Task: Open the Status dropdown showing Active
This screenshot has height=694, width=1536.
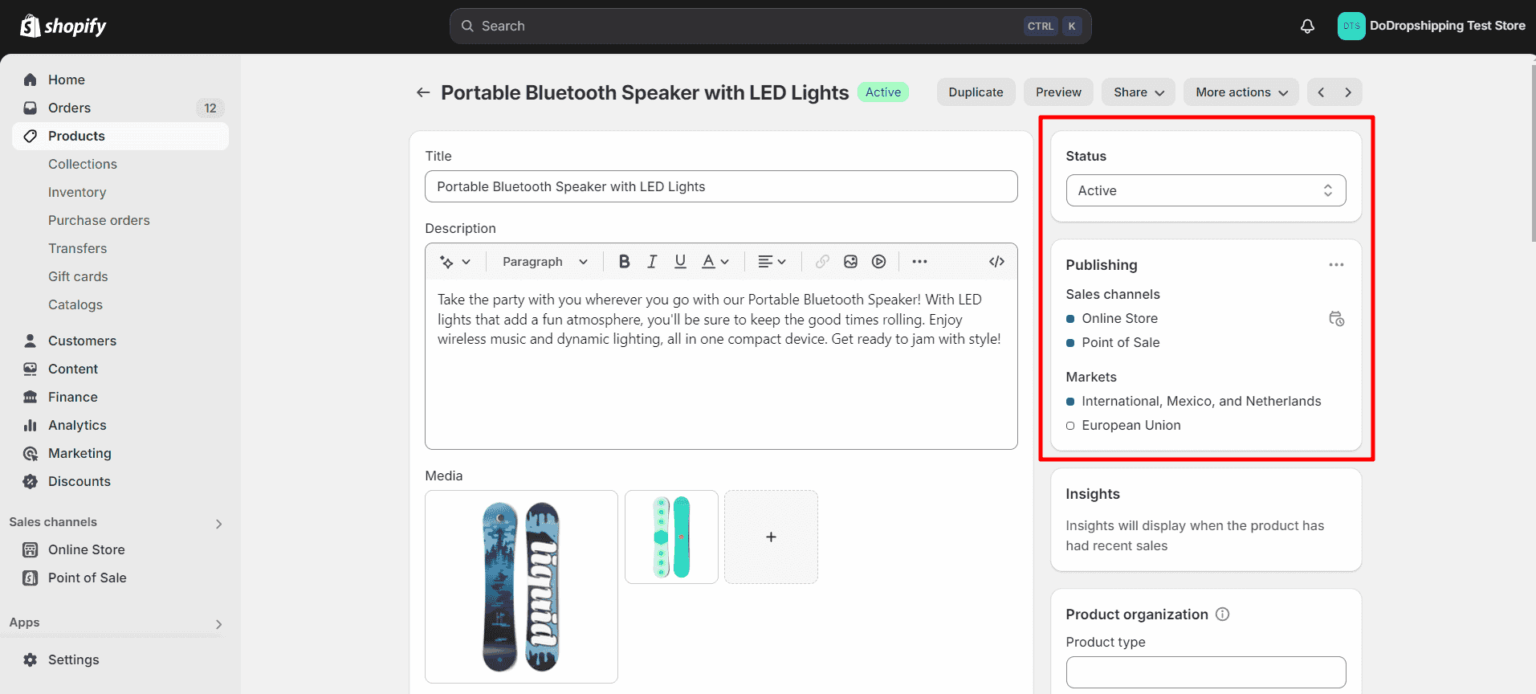Action: pyautogui.click(x=1205, y=190)
